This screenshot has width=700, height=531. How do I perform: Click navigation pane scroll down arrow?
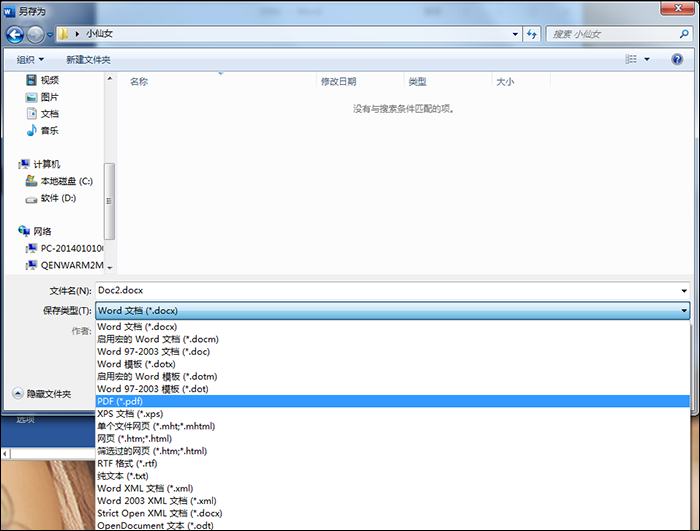(x=109, y=268)
